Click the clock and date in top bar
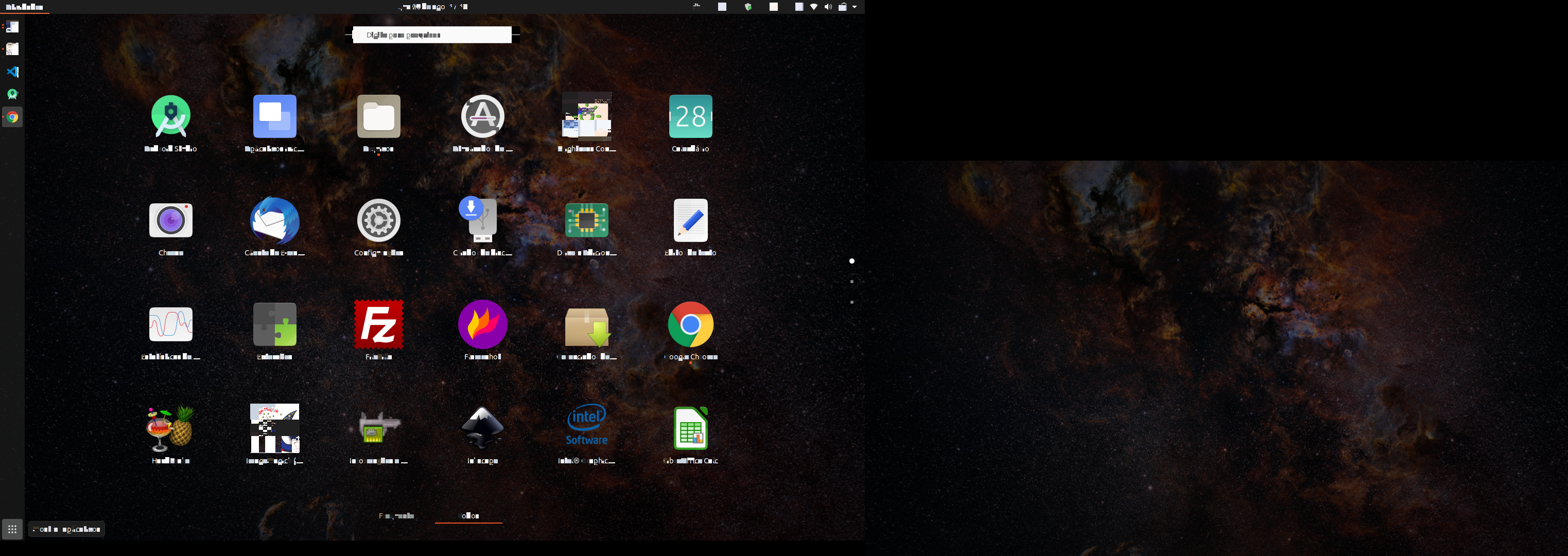Viewport: 1568px width, 556px height. point(433,7)
